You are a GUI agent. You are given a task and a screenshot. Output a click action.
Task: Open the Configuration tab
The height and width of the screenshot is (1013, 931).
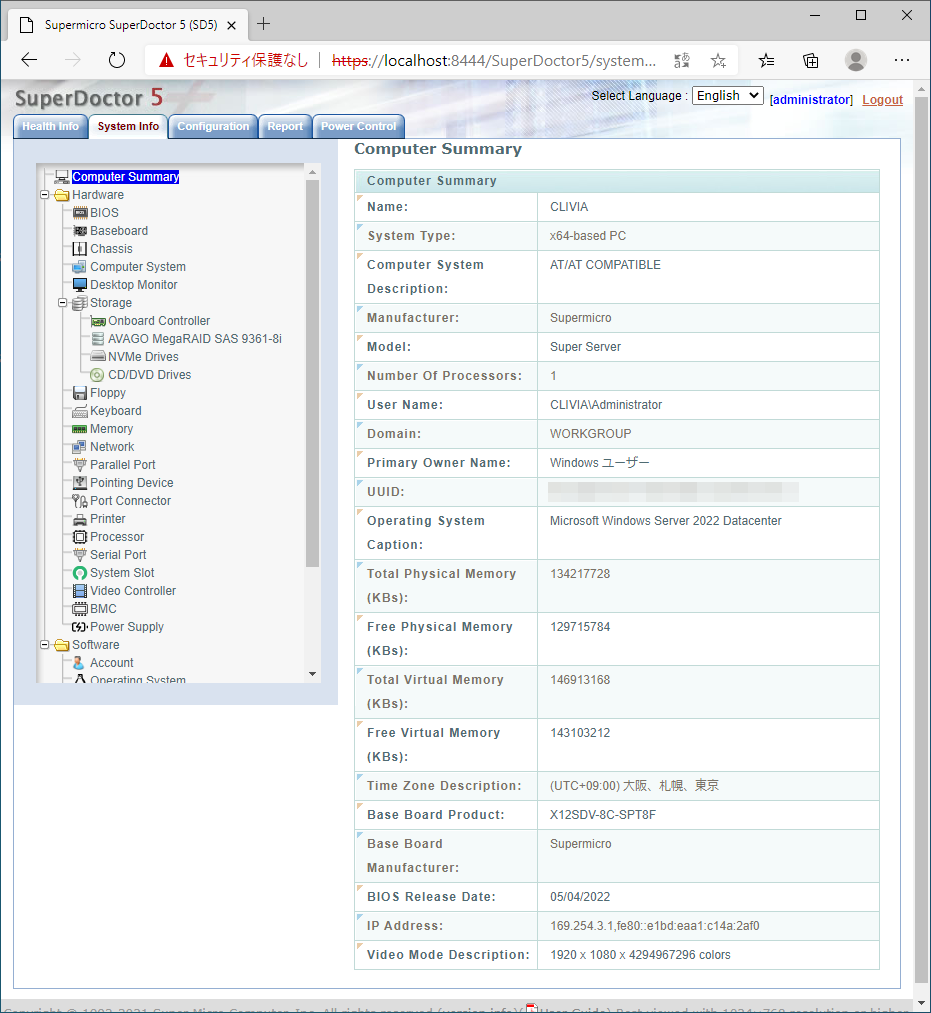[x=213, y=127]
